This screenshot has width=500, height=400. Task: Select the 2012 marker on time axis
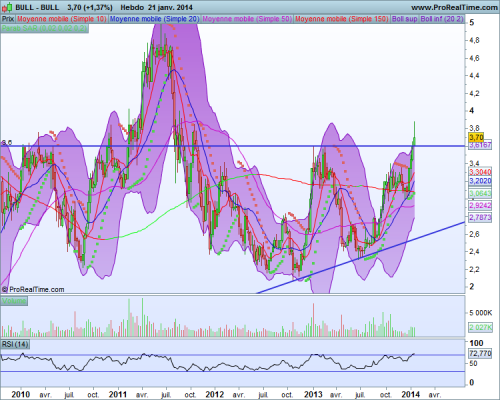point(215,394)
